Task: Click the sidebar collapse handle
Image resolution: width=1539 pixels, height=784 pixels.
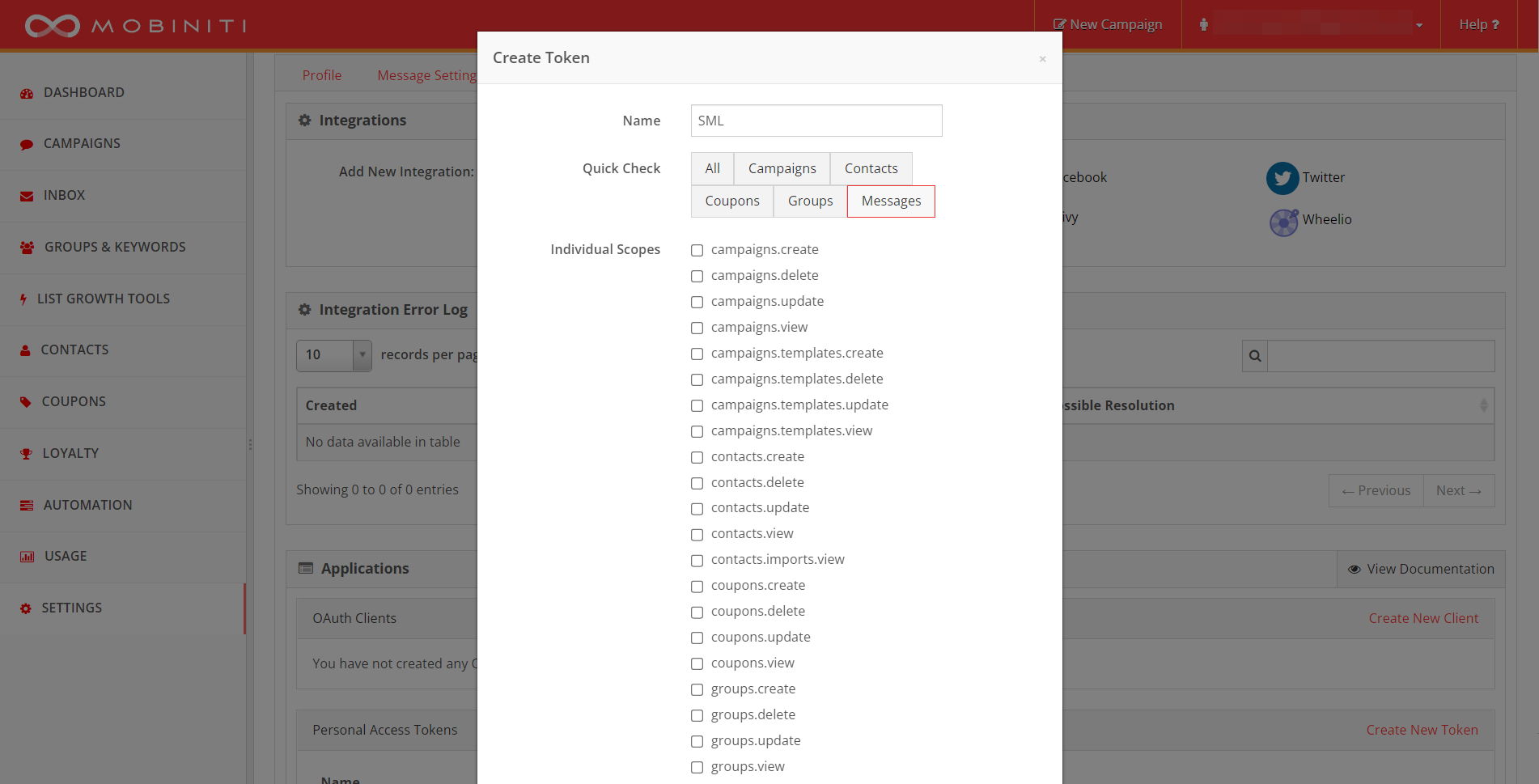Action: [x=250, y=444]
